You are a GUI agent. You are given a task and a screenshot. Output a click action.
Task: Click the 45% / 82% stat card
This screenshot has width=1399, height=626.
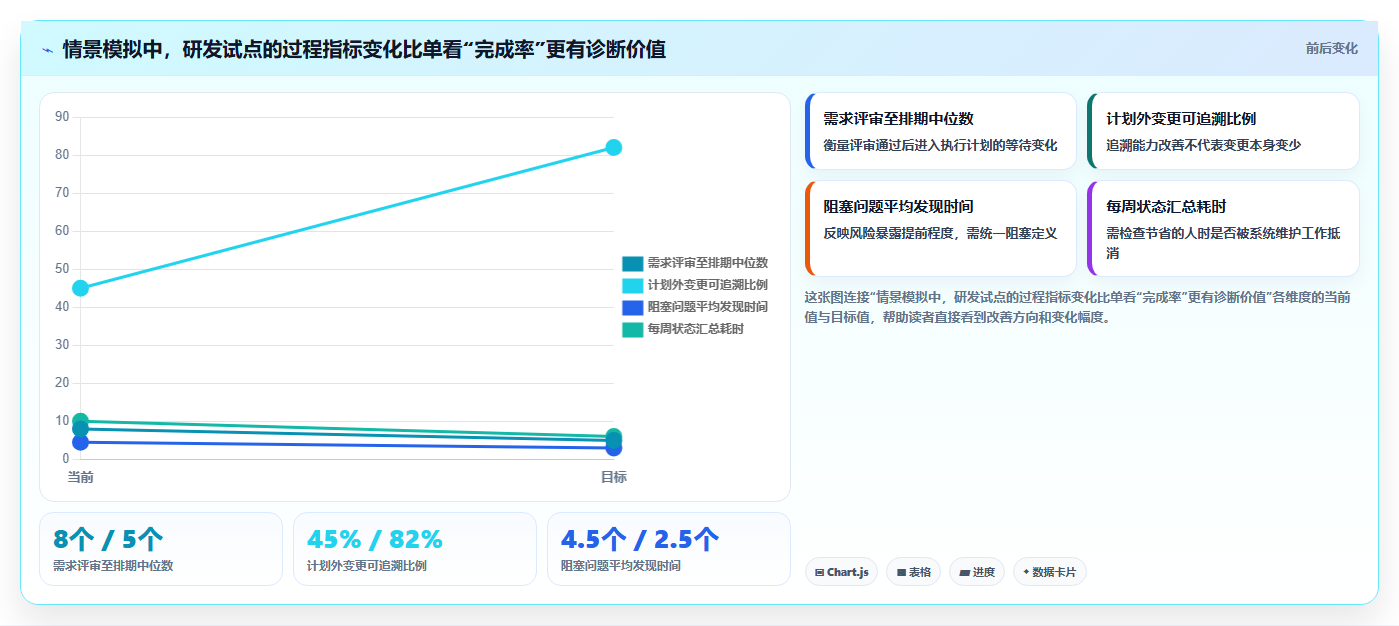[415, 549]
